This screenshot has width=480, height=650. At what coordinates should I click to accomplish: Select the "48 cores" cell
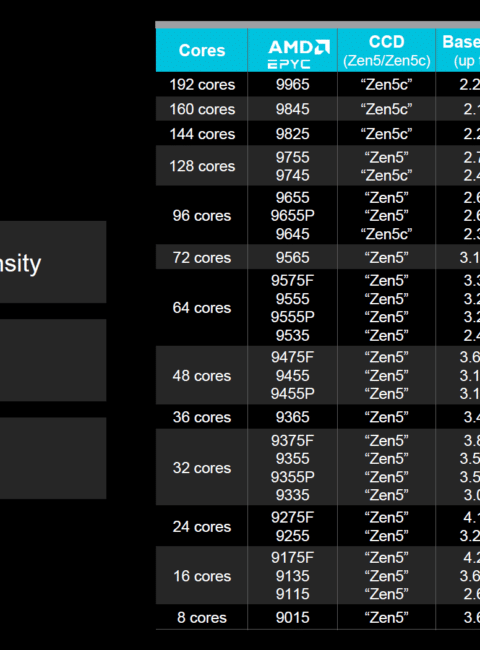(202, 376)
